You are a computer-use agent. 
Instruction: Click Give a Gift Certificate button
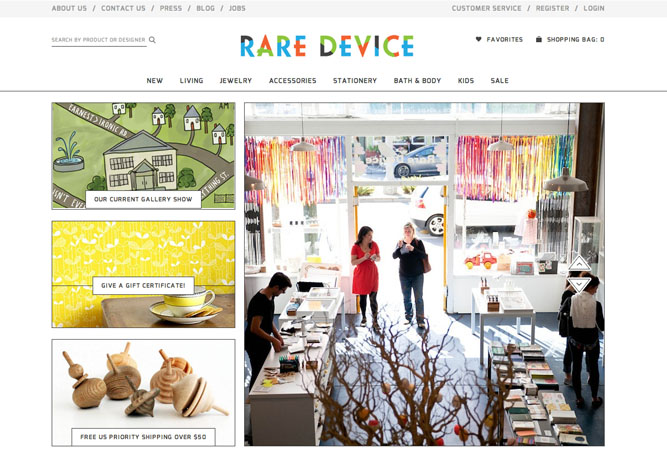pyautogui.click(x=143, y=285)
